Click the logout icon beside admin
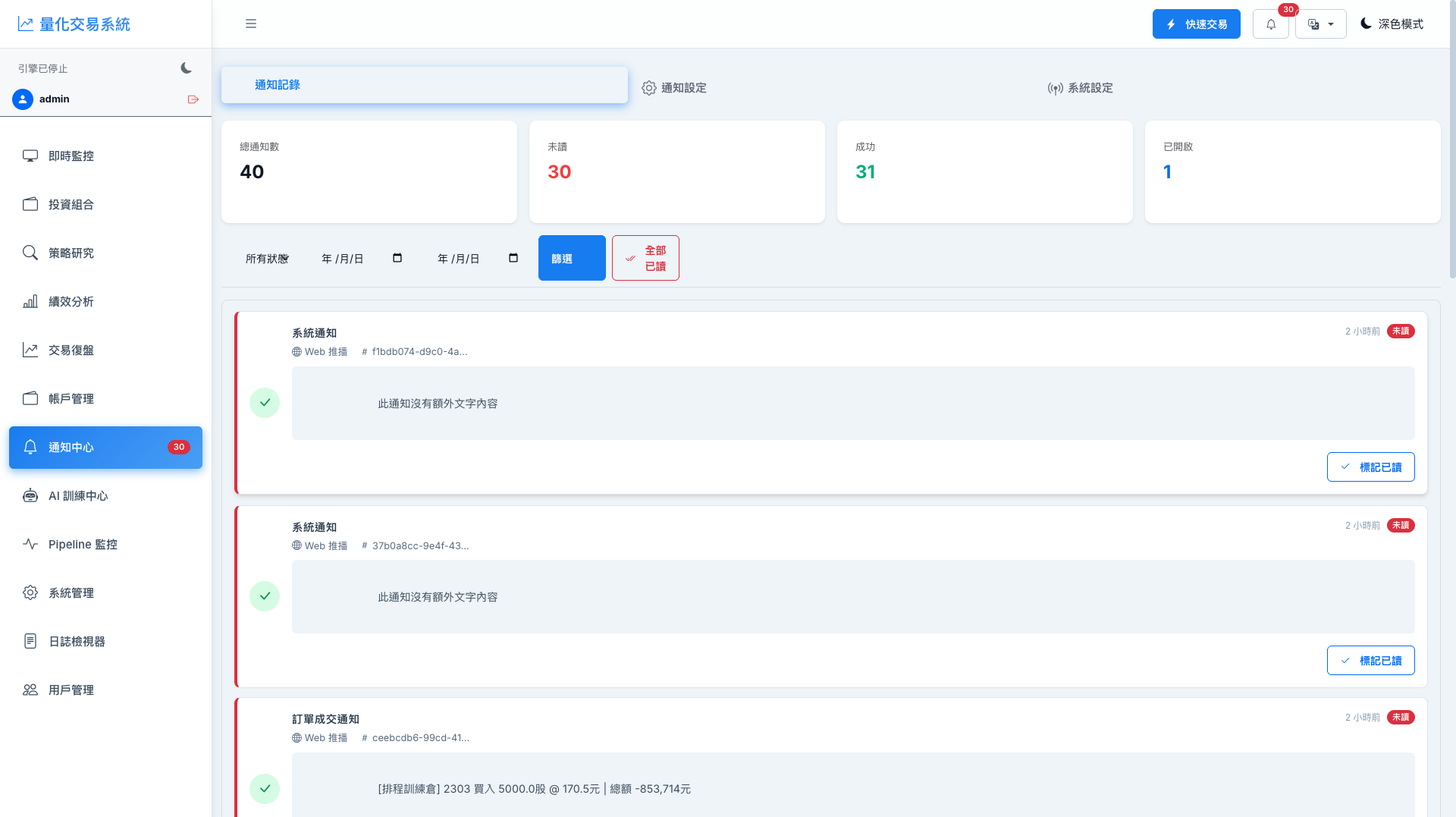Screen dimensions: 1456x817 click(x=193, y=99)
